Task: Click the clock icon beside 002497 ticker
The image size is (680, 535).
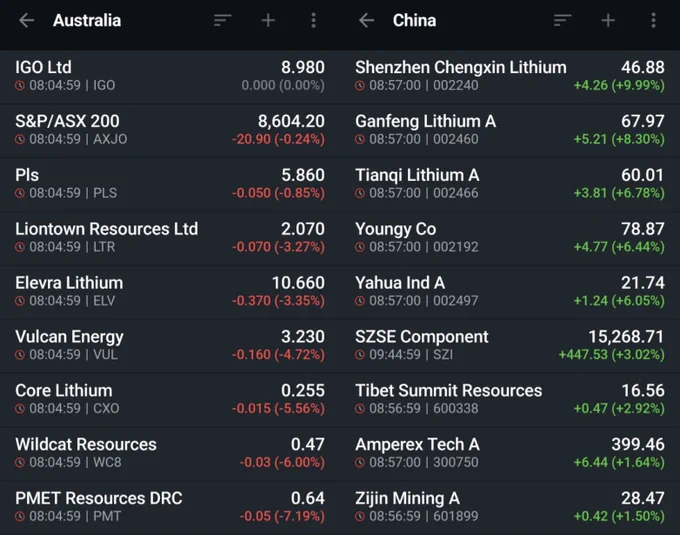Action: point(360,301)
